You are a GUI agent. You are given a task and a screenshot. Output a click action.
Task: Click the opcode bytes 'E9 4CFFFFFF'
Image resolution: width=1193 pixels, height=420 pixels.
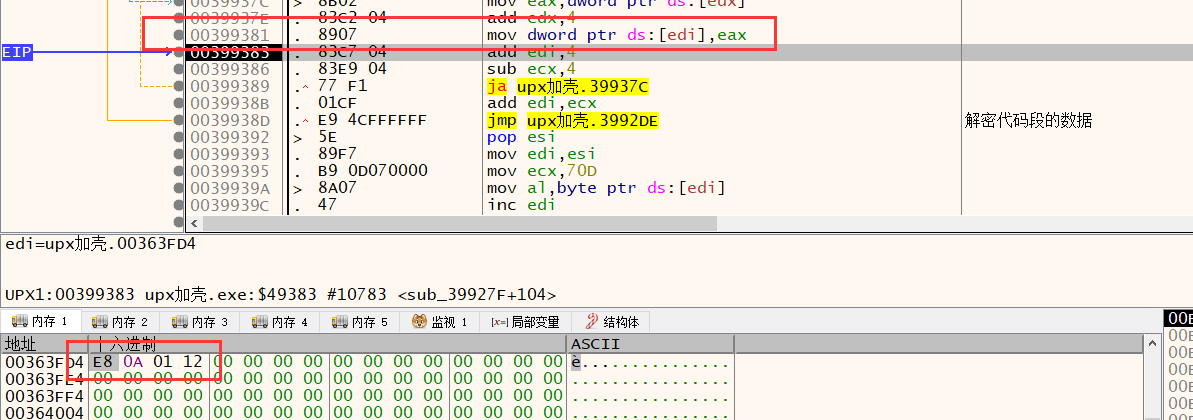coord(372,120)
